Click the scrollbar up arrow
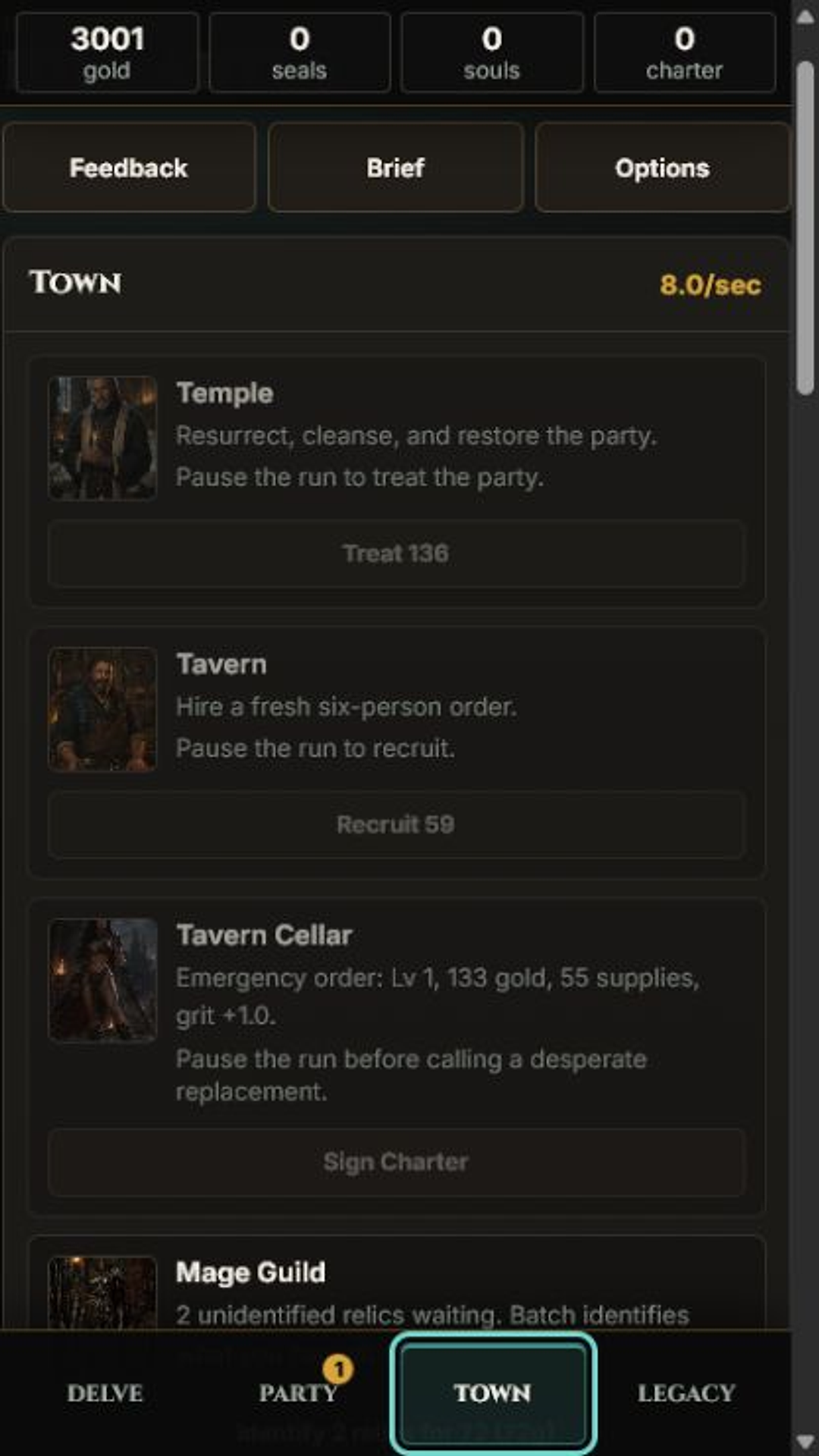This screenshot has width=819, height=1456. click(x=805, y=17)
